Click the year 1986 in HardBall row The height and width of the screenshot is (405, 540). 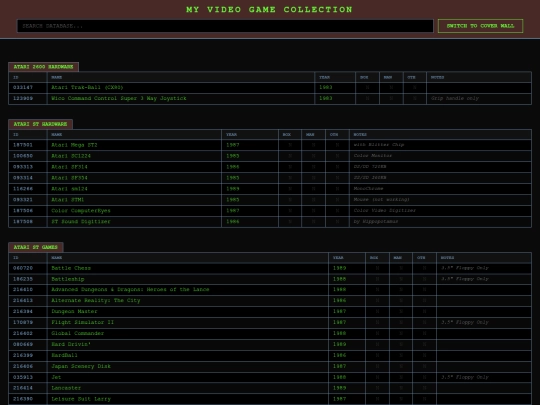click(339, 355)
